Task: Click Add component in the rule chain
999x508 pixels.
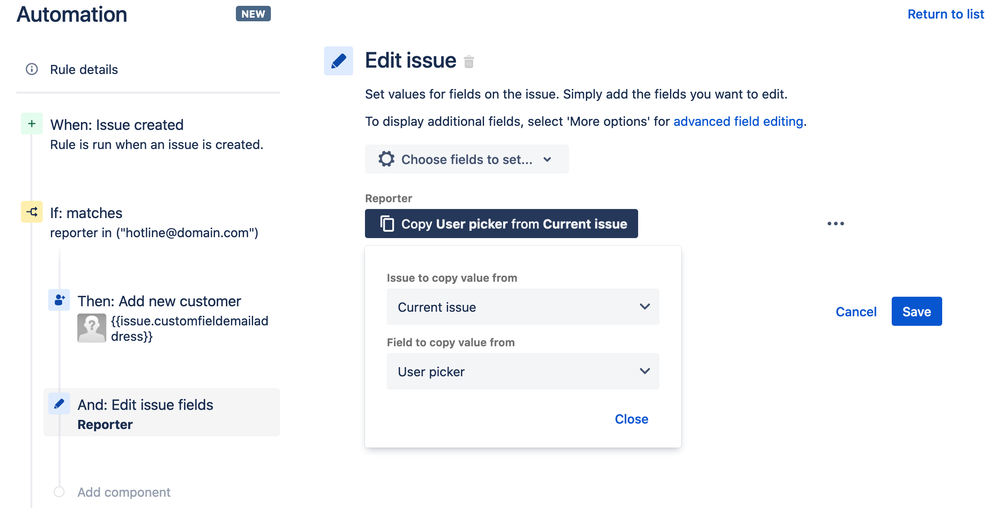Action: (124, 492)
